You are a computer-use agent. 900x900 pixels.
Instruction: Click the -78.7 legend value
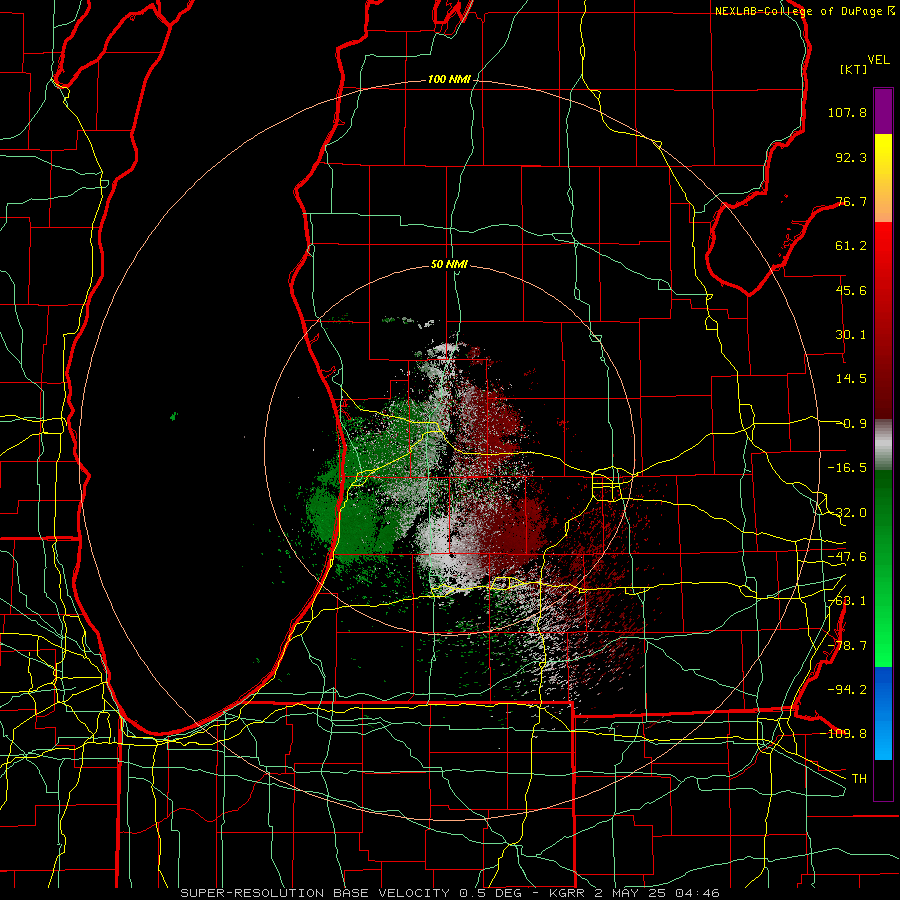[x=847, y=646]
